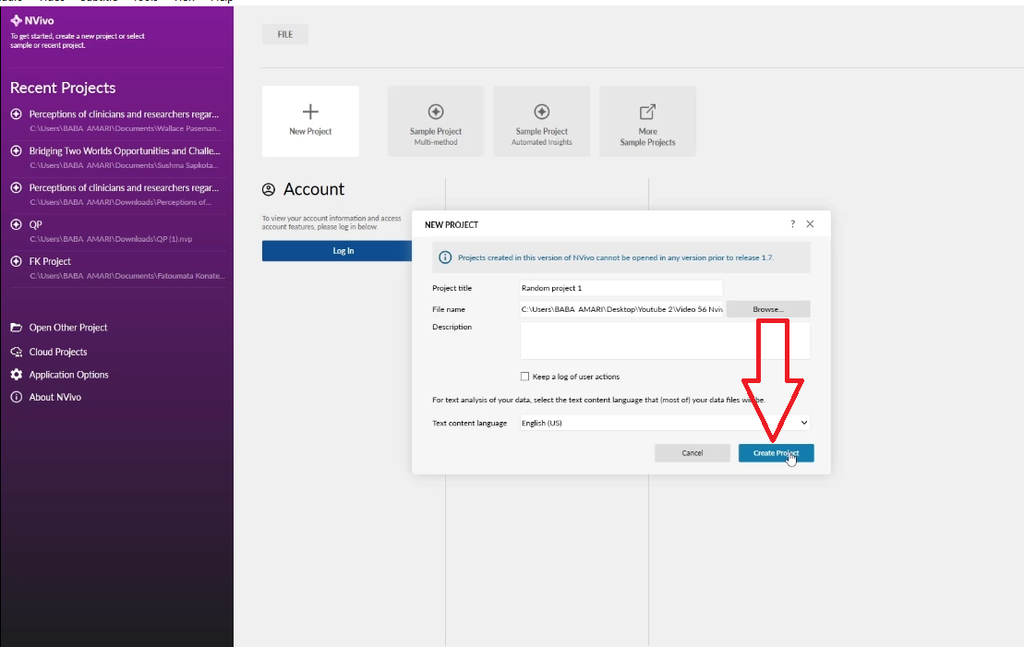
Task: Click the Recent Projects heading
Action: pos(63,87)
